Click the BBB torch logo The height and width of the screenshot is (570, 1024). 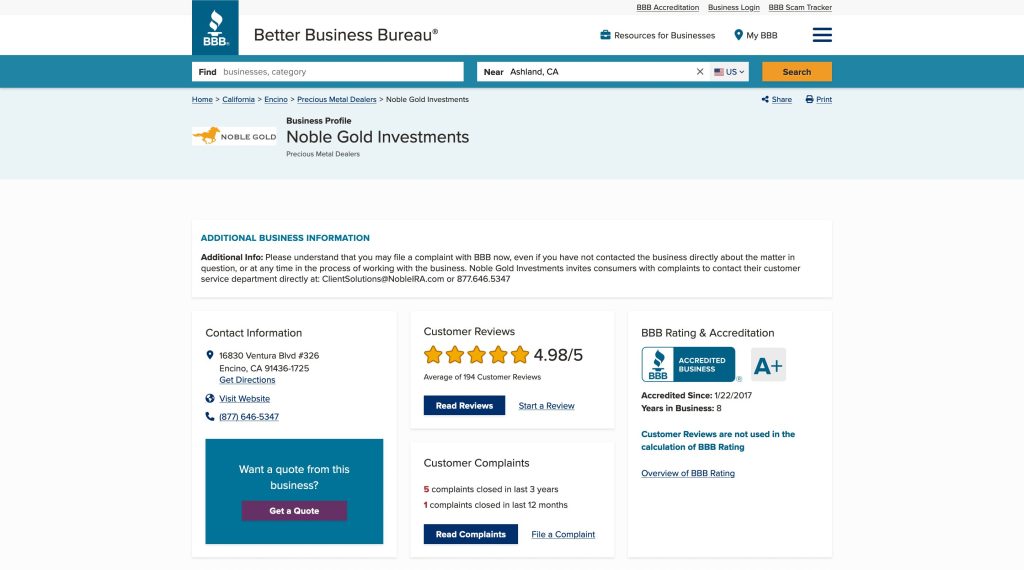pos(215,28)
